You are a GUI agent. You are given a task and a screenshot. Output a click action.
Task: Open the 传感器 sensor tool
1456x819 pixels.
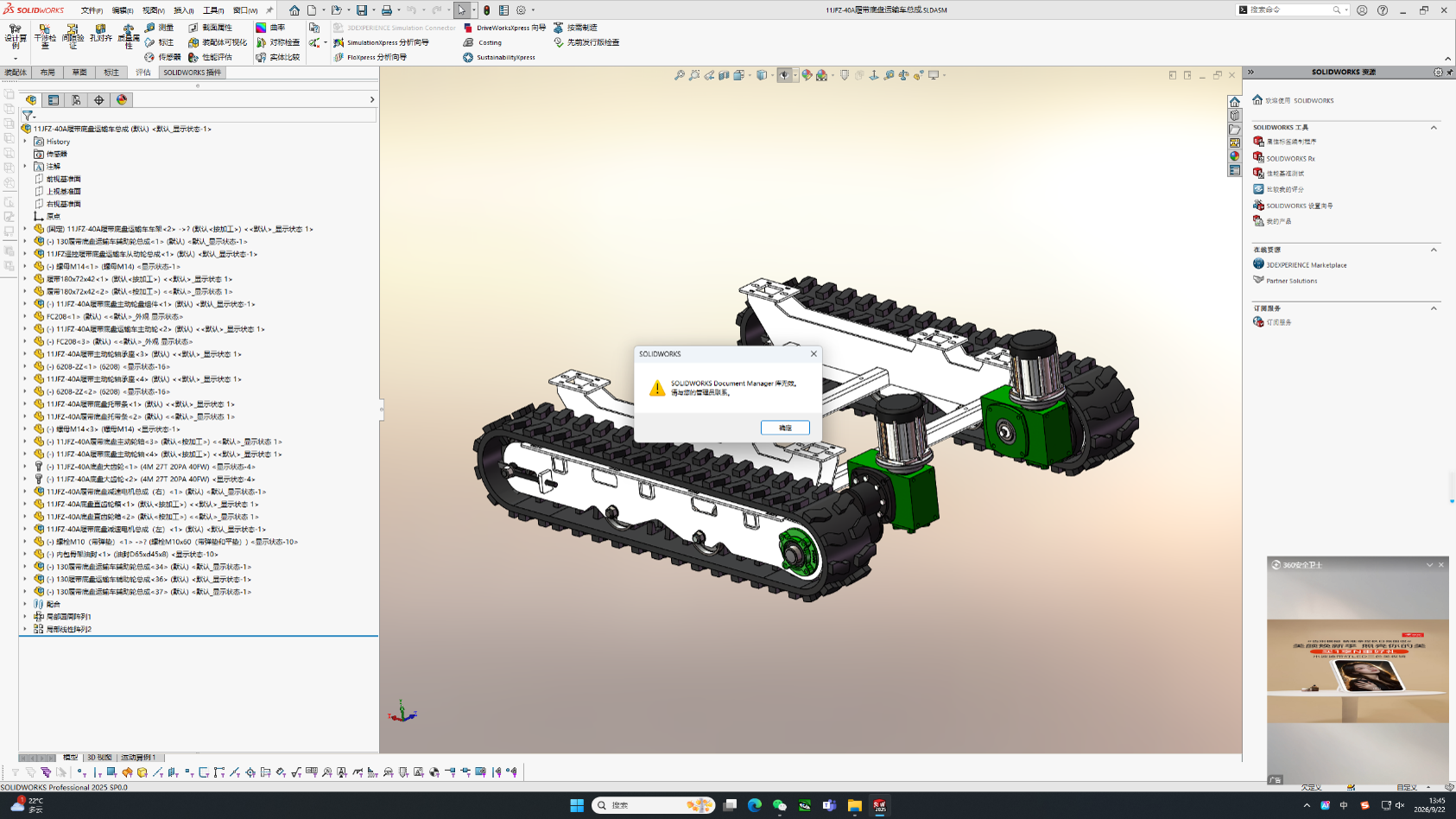[x=162, y=57]
